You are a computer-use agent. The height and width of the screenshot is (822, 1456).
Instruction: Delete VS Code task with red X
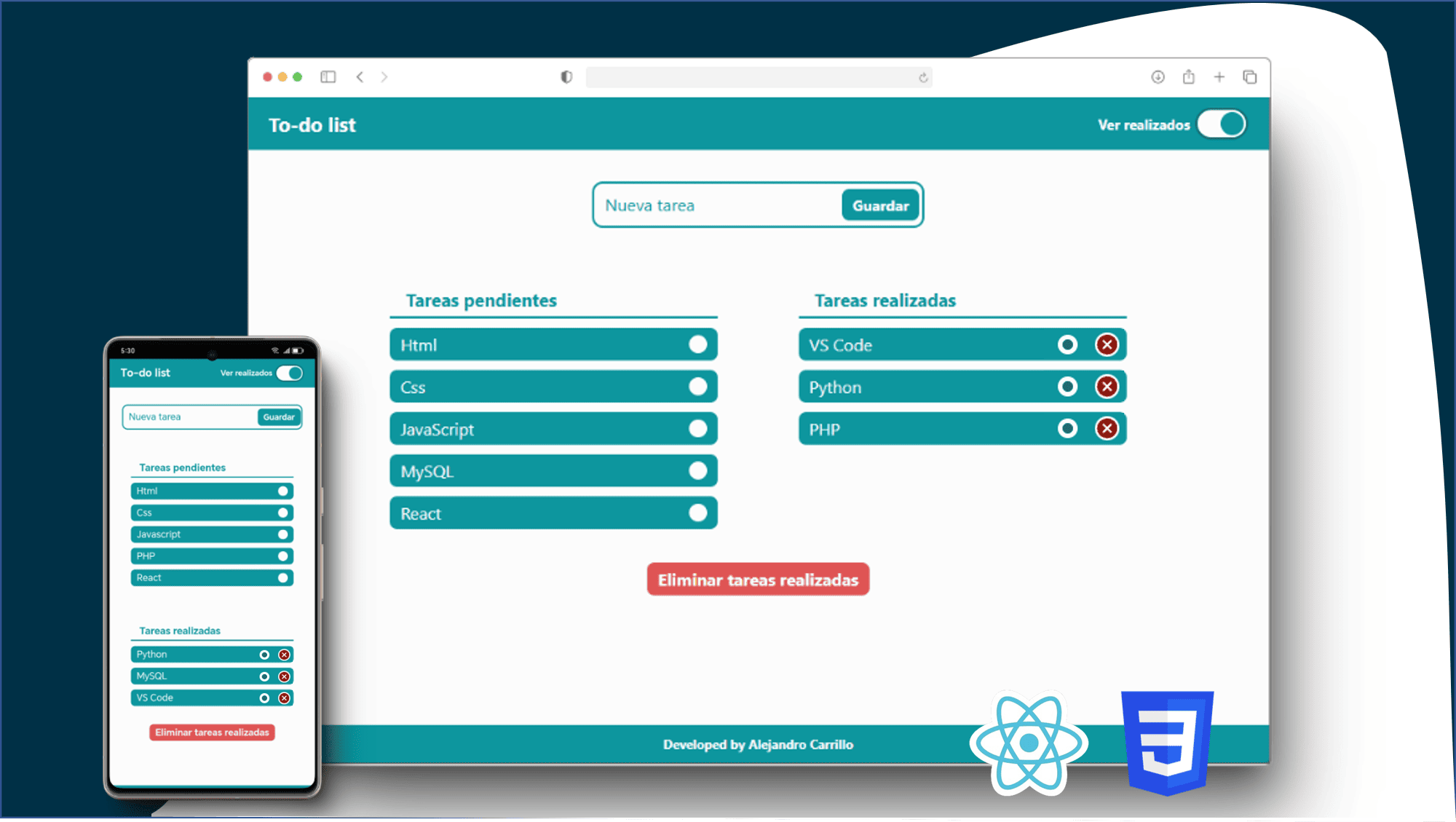pyautogui.click(x=1107, y=344)
